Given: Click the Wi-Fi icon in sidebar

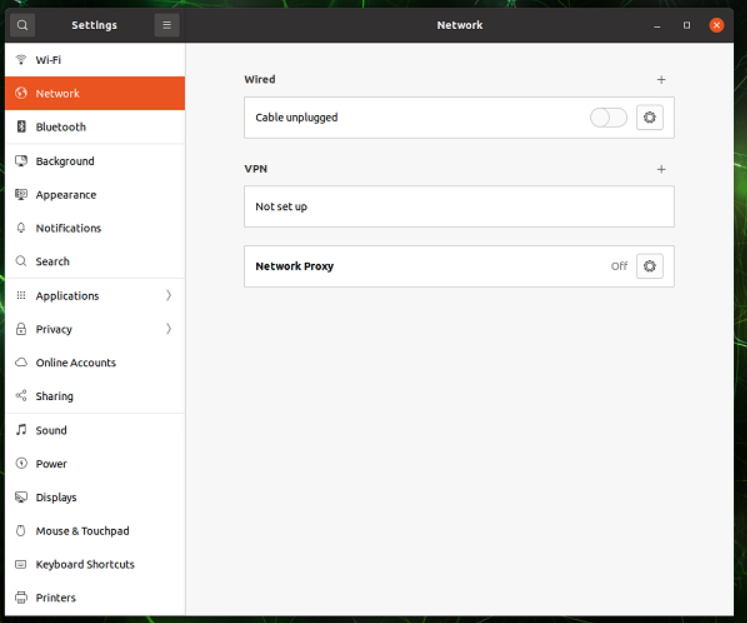Looking at the screenshot, I should 21,60.
